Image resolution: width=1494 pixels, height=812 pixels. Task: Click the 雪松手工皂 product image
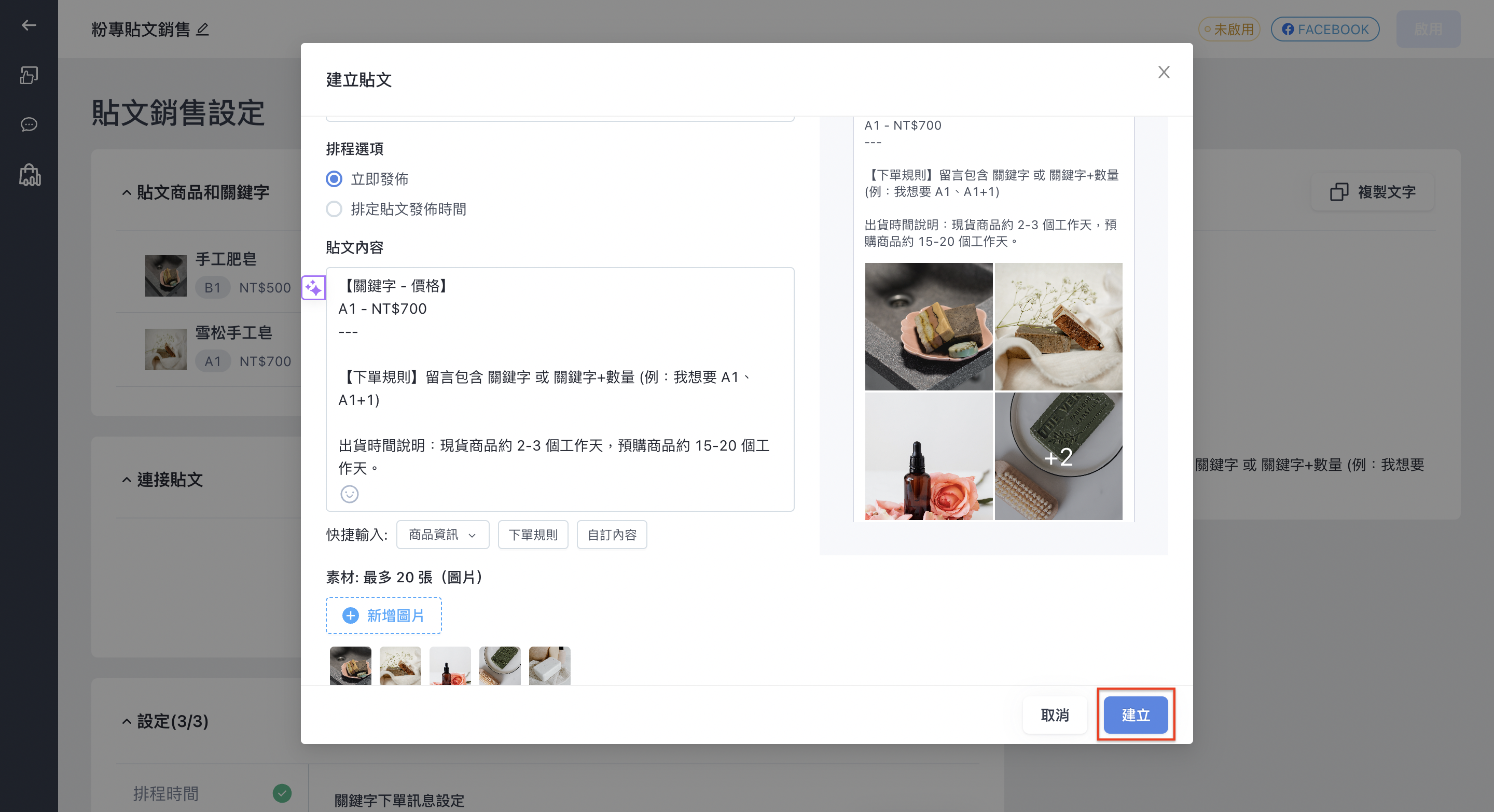[166, 349]
